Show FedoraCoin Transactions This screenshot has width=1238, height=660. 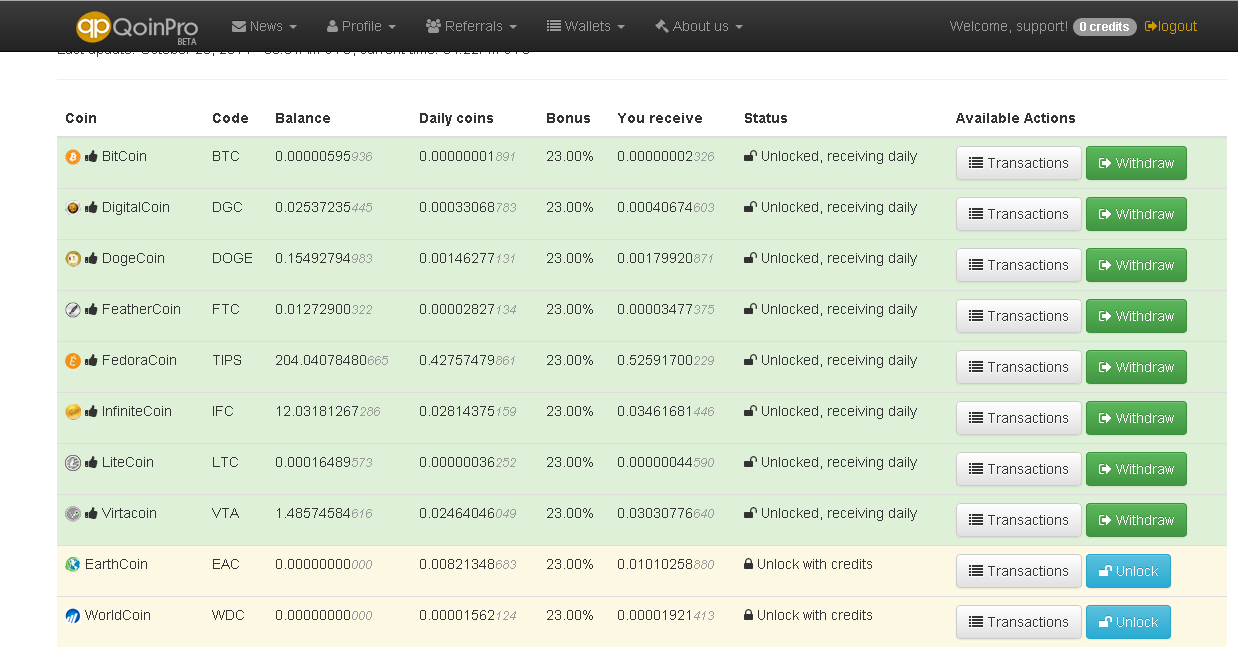pyautogui.click(x=1018, y=367)
